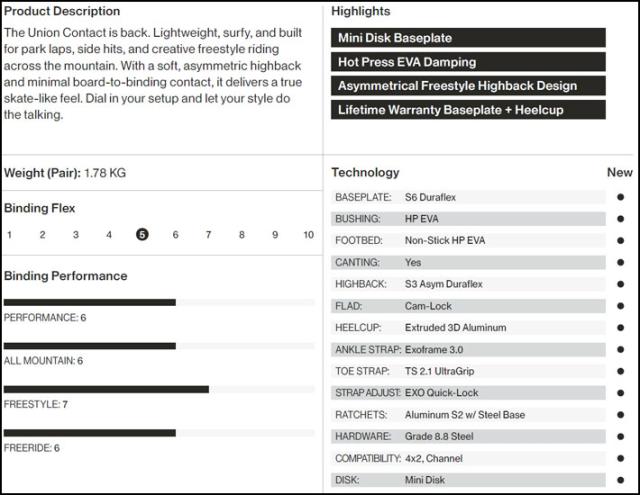640x495 pixels.
Task: Click the New dot beside DISK row
Action: pyautogui.click(x=620, y=480)
